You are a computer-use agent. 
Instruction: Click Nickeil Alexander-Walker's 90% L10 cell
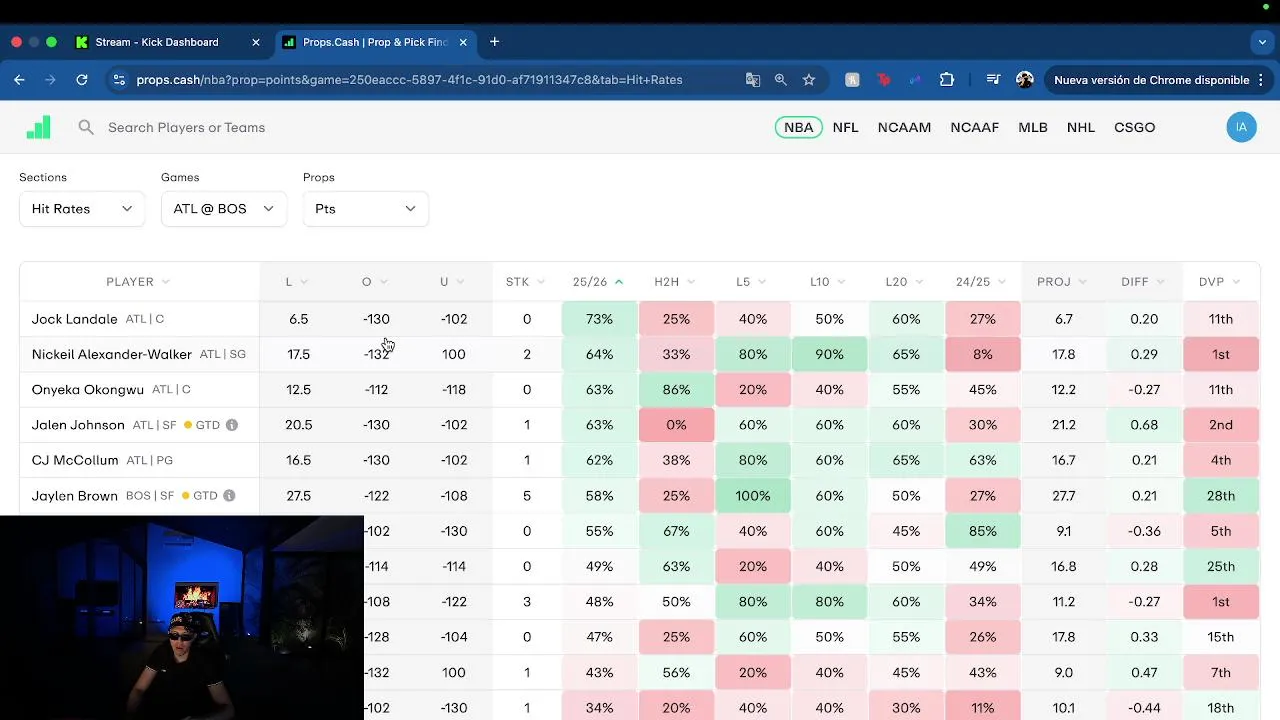829,354
